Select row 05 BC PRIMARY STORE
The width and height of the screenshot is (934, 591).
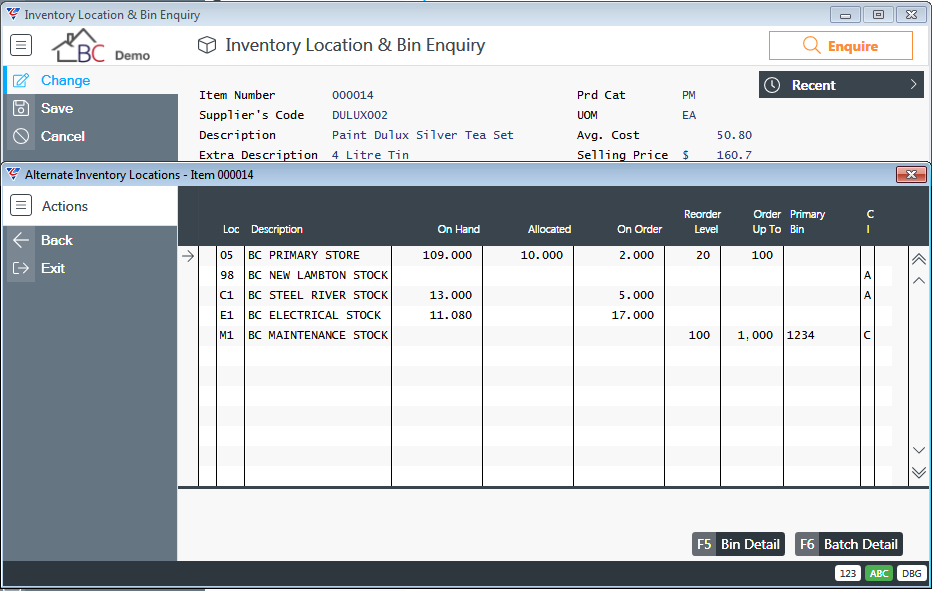point(544,255)
